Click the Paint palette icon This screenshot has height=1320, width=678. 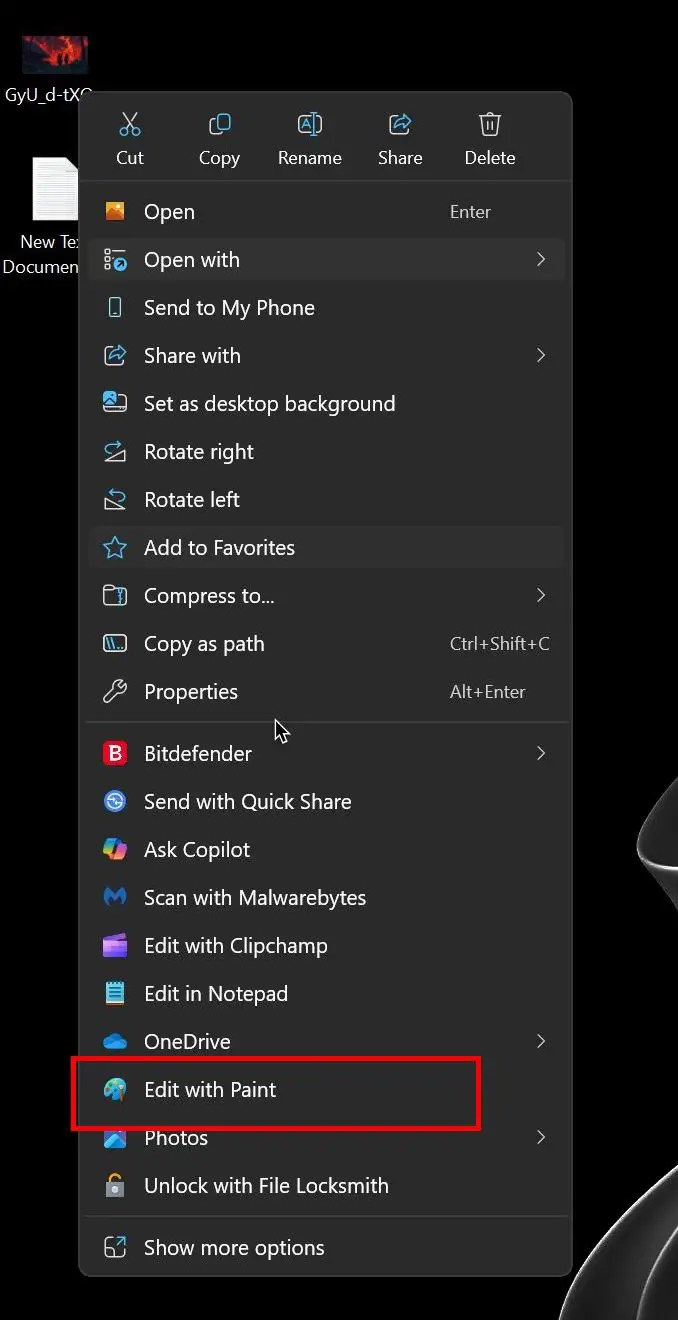115,1090
